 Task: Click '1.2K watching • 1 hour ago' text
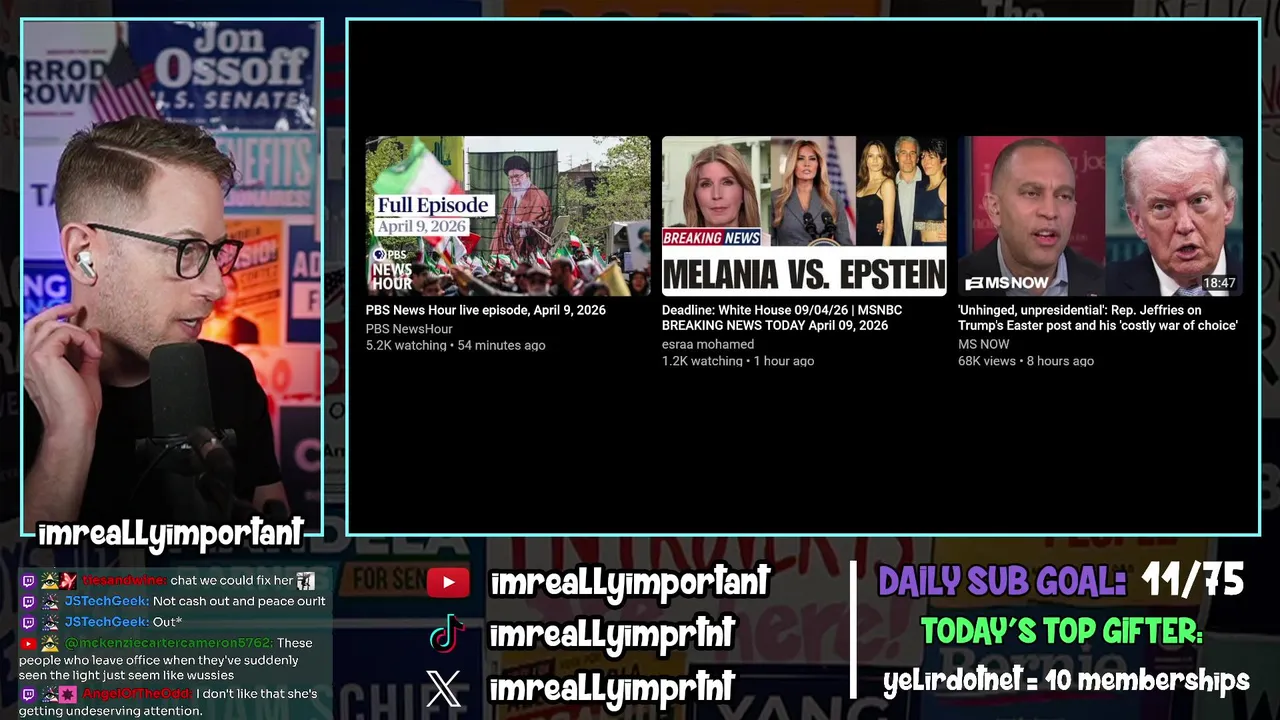pos(738,361)
